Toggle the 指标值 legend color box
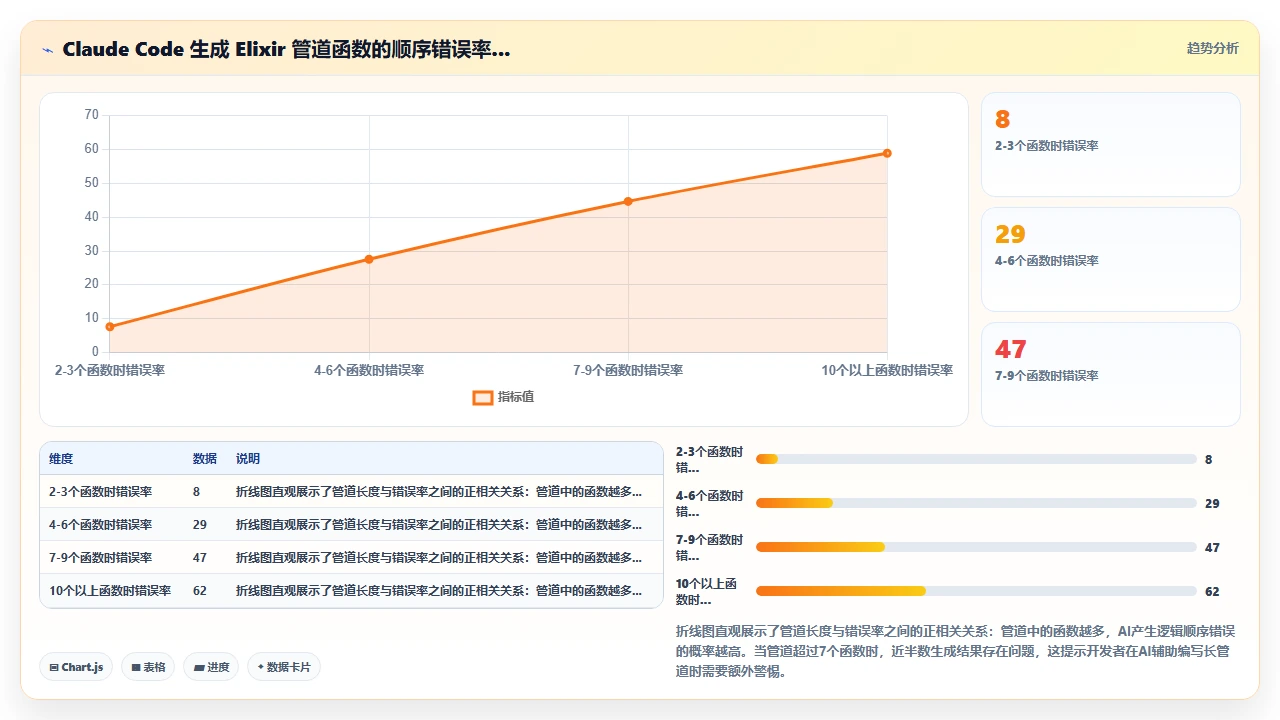 pyautogui.click(x=482, y=397)
